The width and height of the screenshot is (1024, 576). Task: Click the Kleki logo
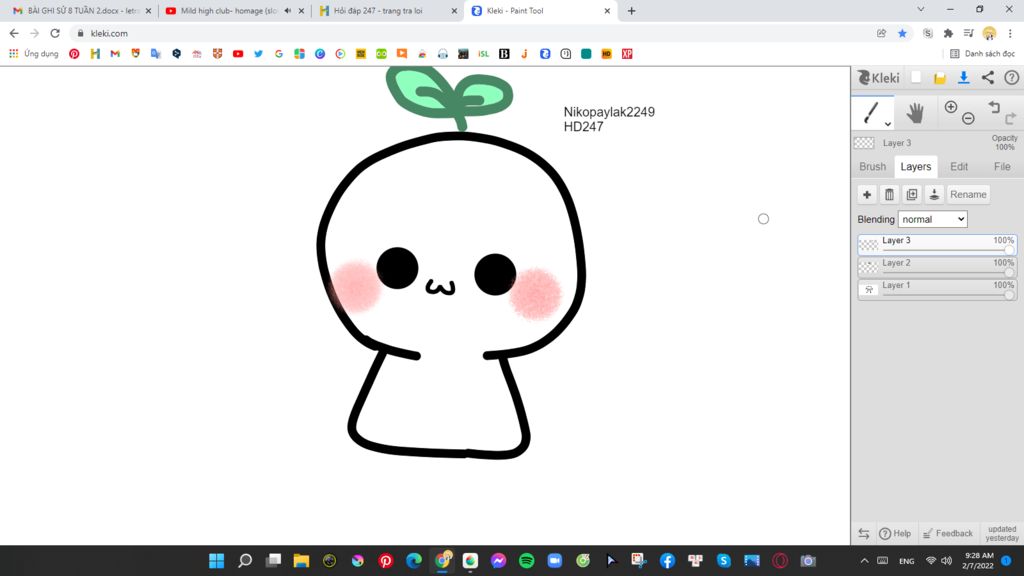(x=878, y=78)
